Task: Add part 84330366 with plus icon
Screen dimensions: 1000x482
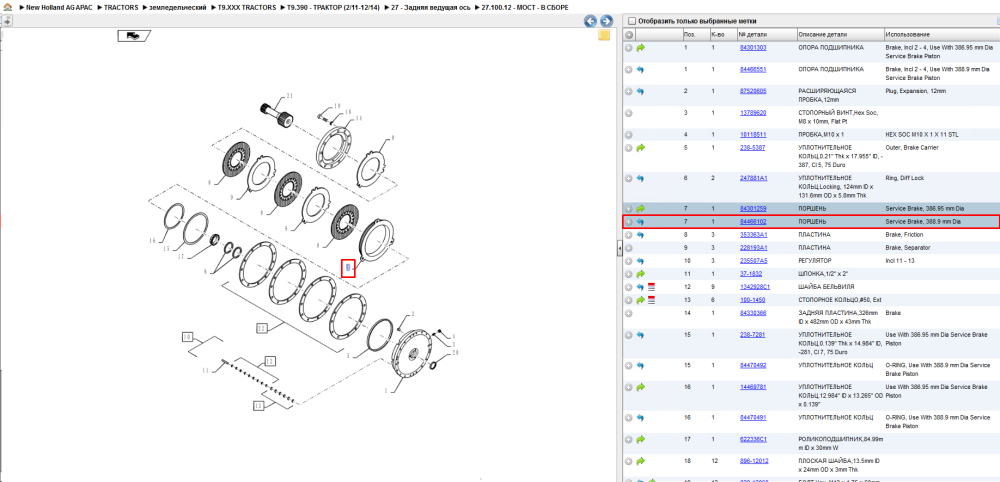Action: pos(629,313)
